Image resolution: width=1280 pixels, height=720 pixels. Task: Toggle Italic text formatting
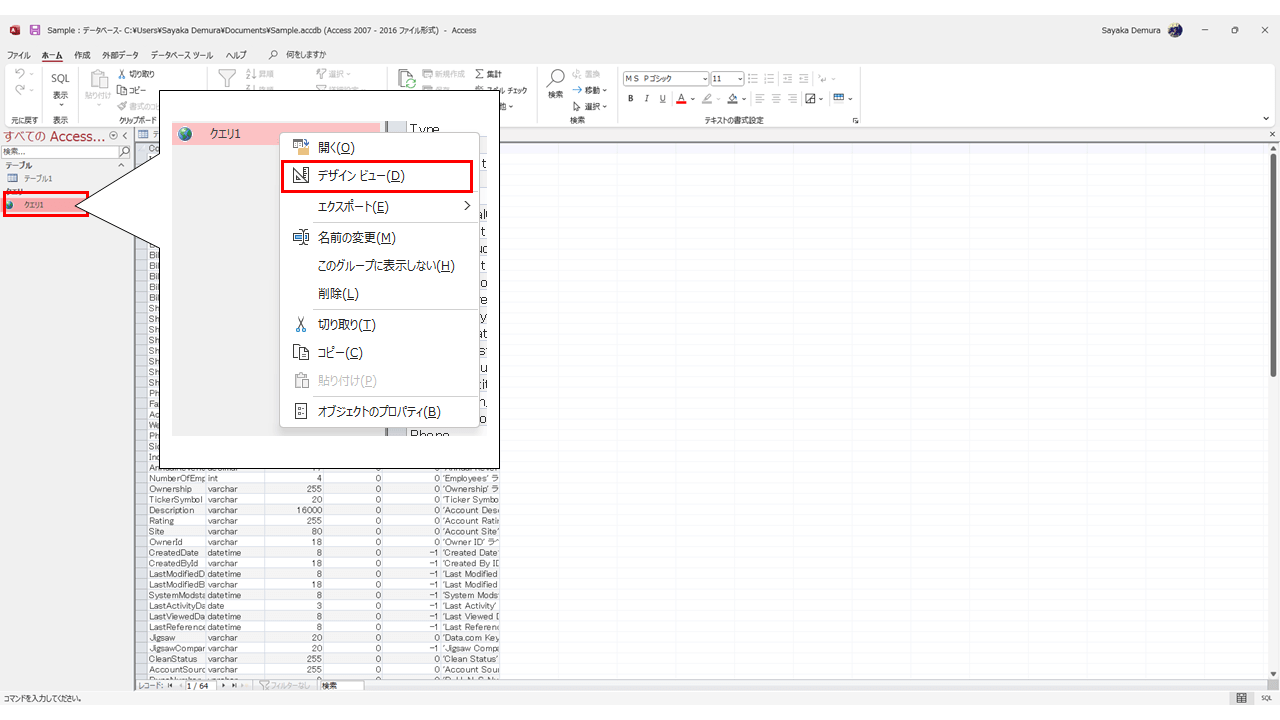647,98
